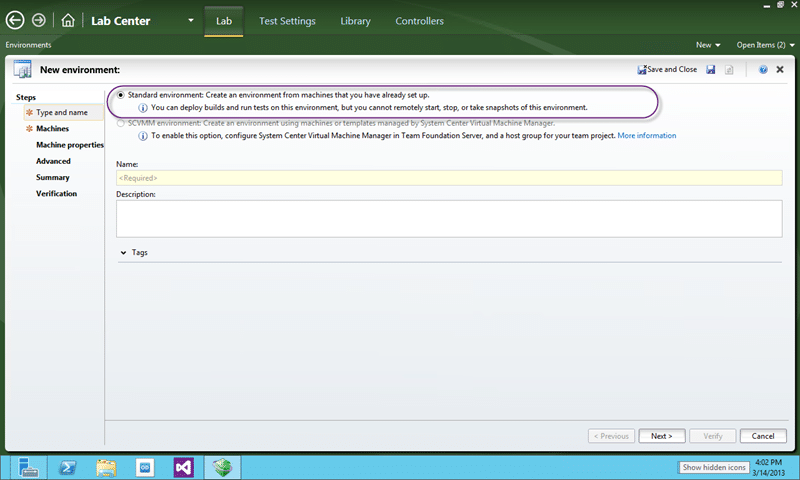Expand the Open Items (2) dropdown
The width and height of the screenshot is (800, 480).
point(765,45)
